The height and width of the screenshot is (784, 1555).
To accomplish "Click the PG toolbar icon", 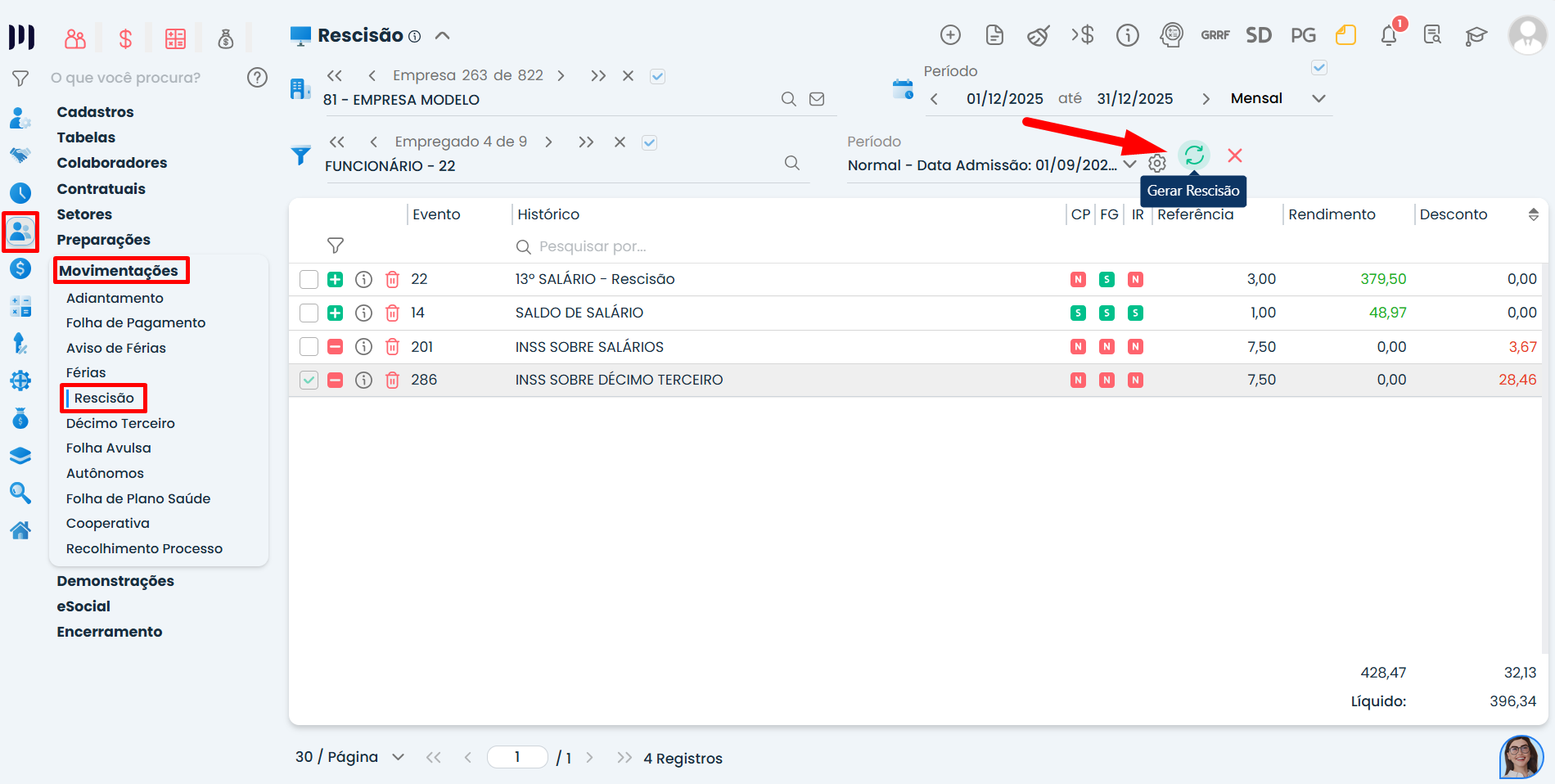I will 1303,35.
